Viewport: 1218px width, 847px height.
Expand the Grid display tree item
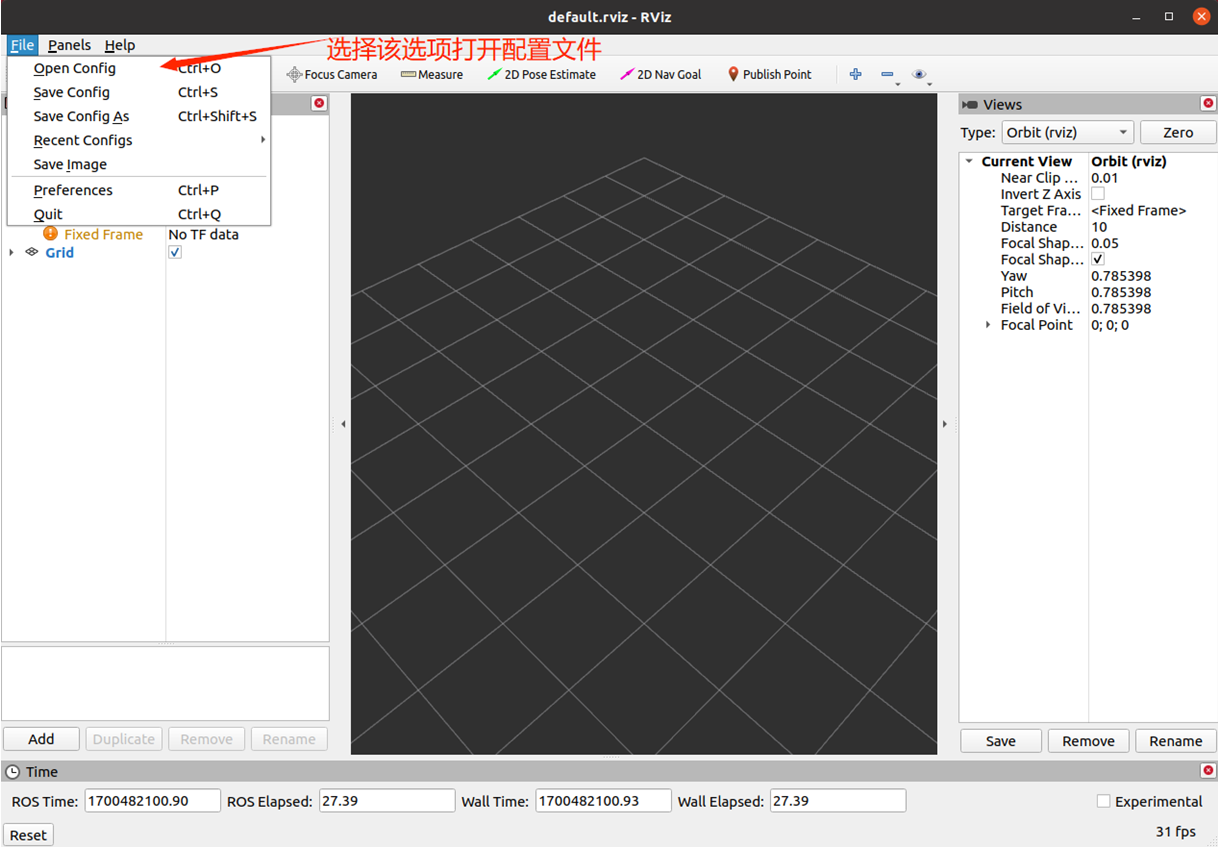click(12, 253)
